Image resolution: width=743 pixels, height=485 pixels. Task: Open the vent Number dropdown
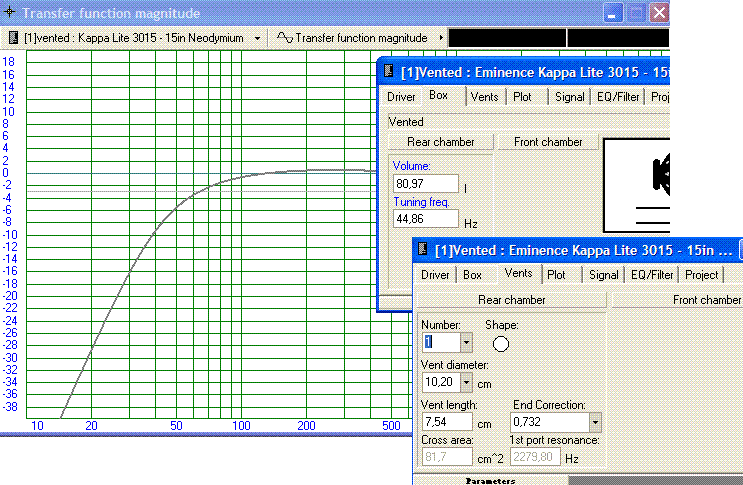pyautogui.click(x=466, y=342)
